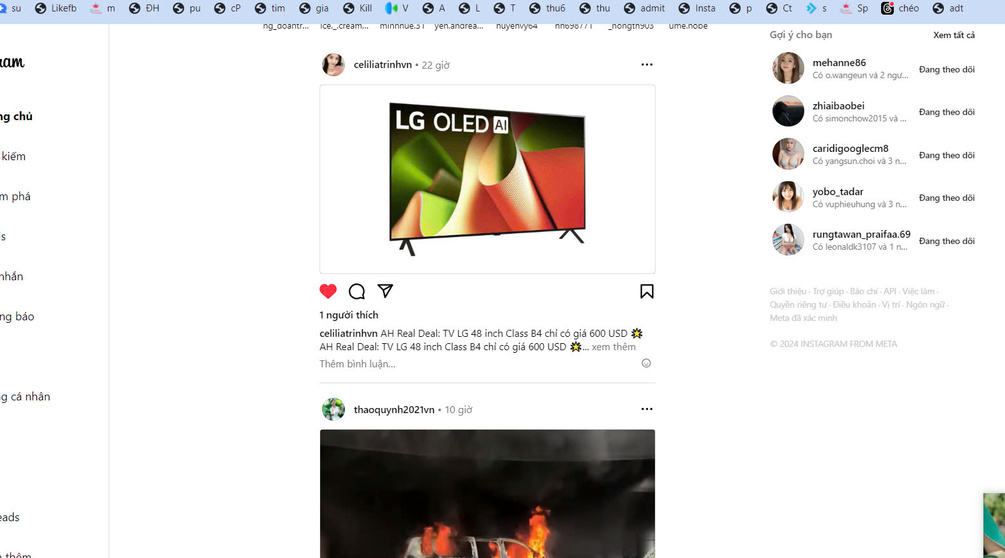Open yobo_tadar suggested profile avatar

788,197
